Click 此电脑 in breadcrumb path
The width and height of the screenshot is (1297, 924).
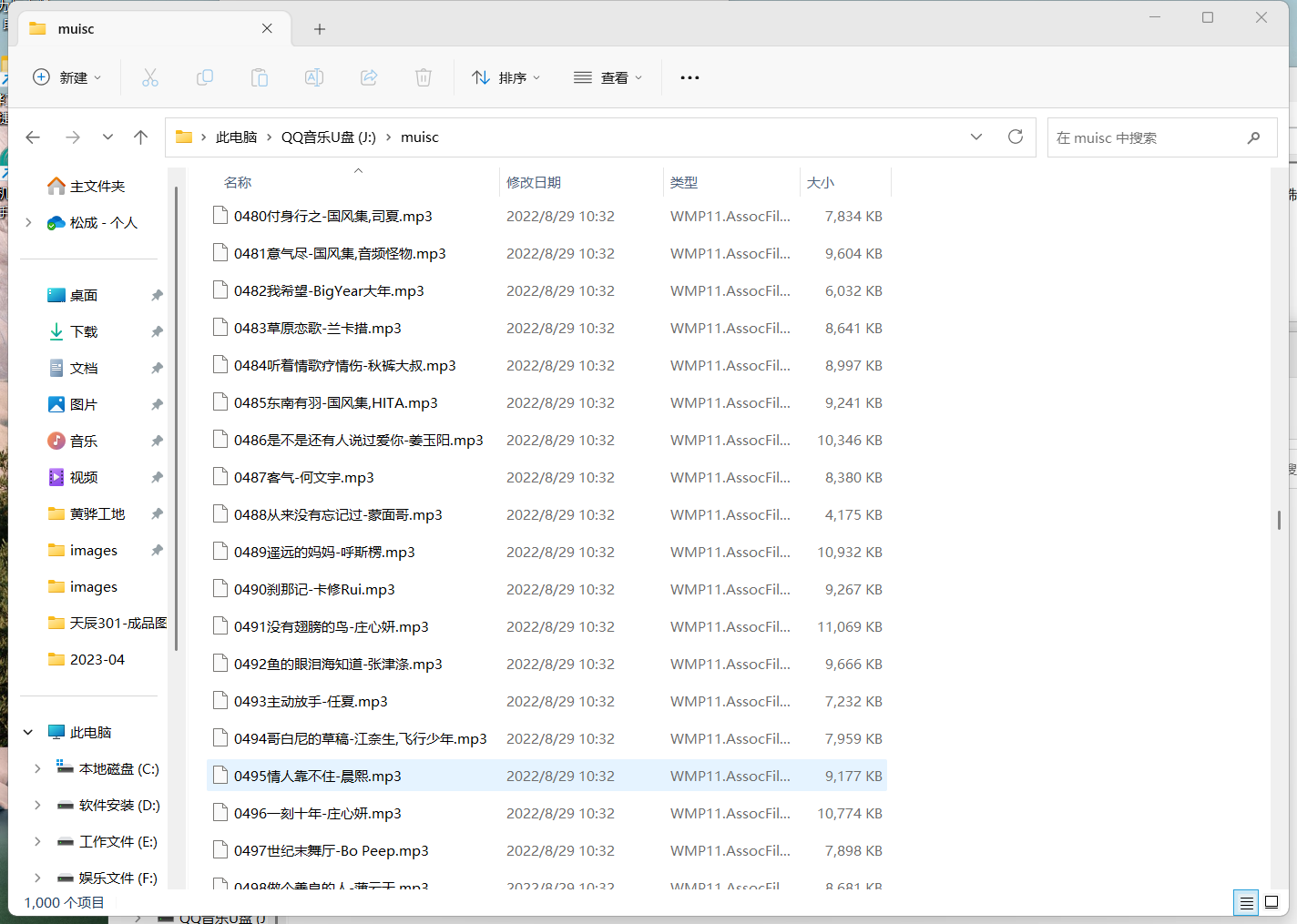click(237, 137)
